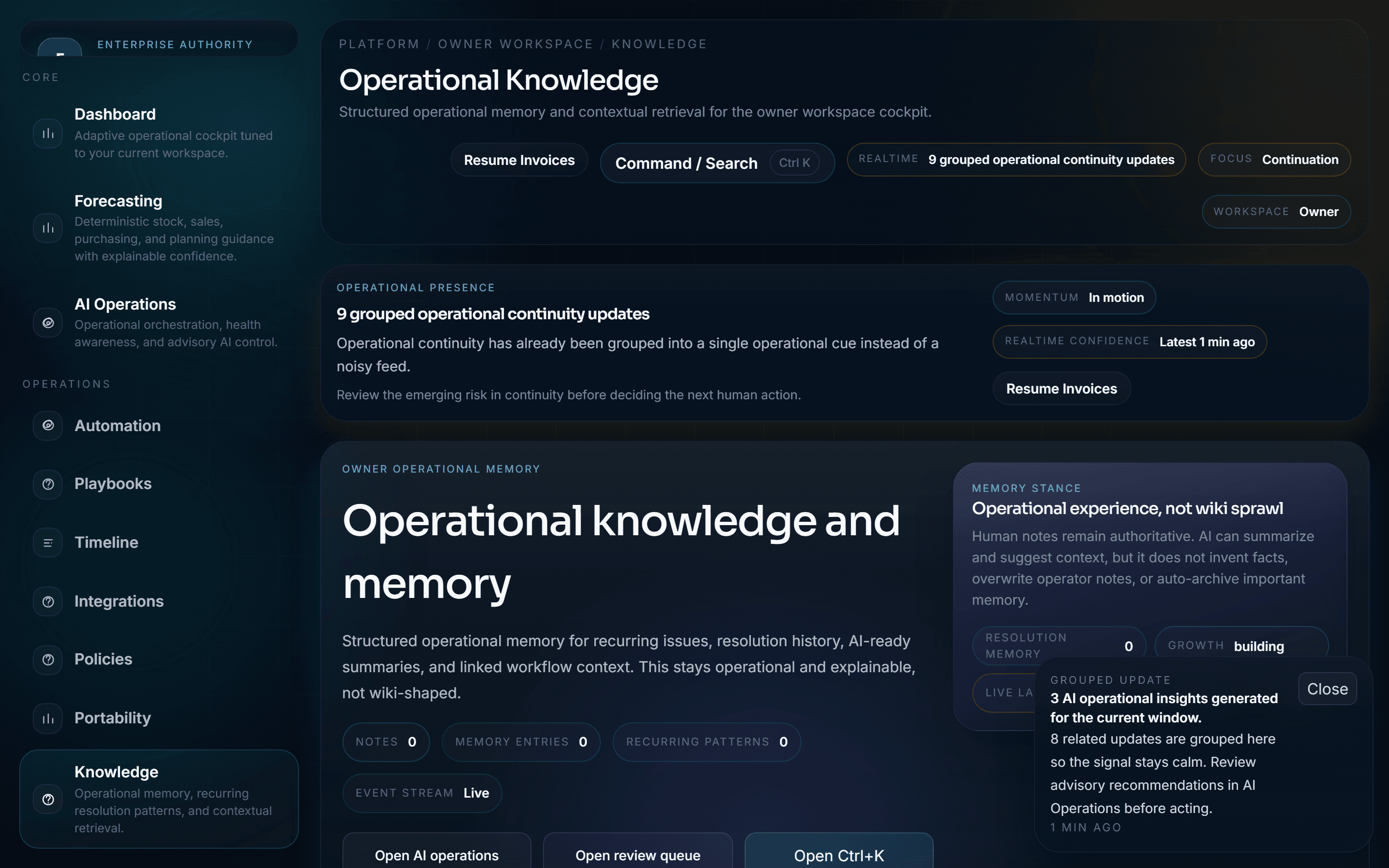The width and height of the screenshot is (1389, 868).
Task: Click the Owner Workspace breadcrumb
Action: [x=516, y=44]
